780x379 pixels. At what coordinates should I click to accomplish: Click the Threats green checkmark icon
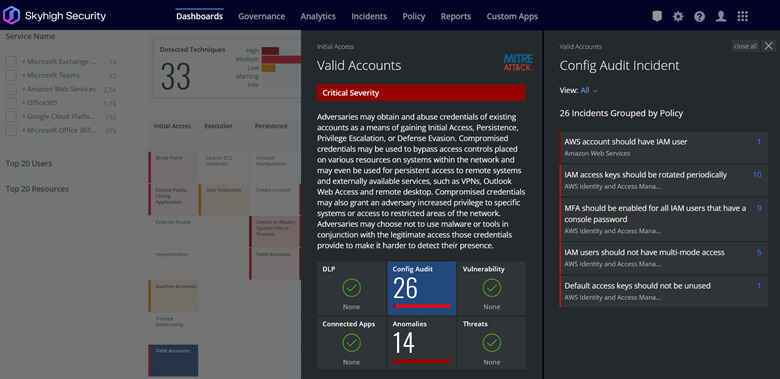(491, 342)
